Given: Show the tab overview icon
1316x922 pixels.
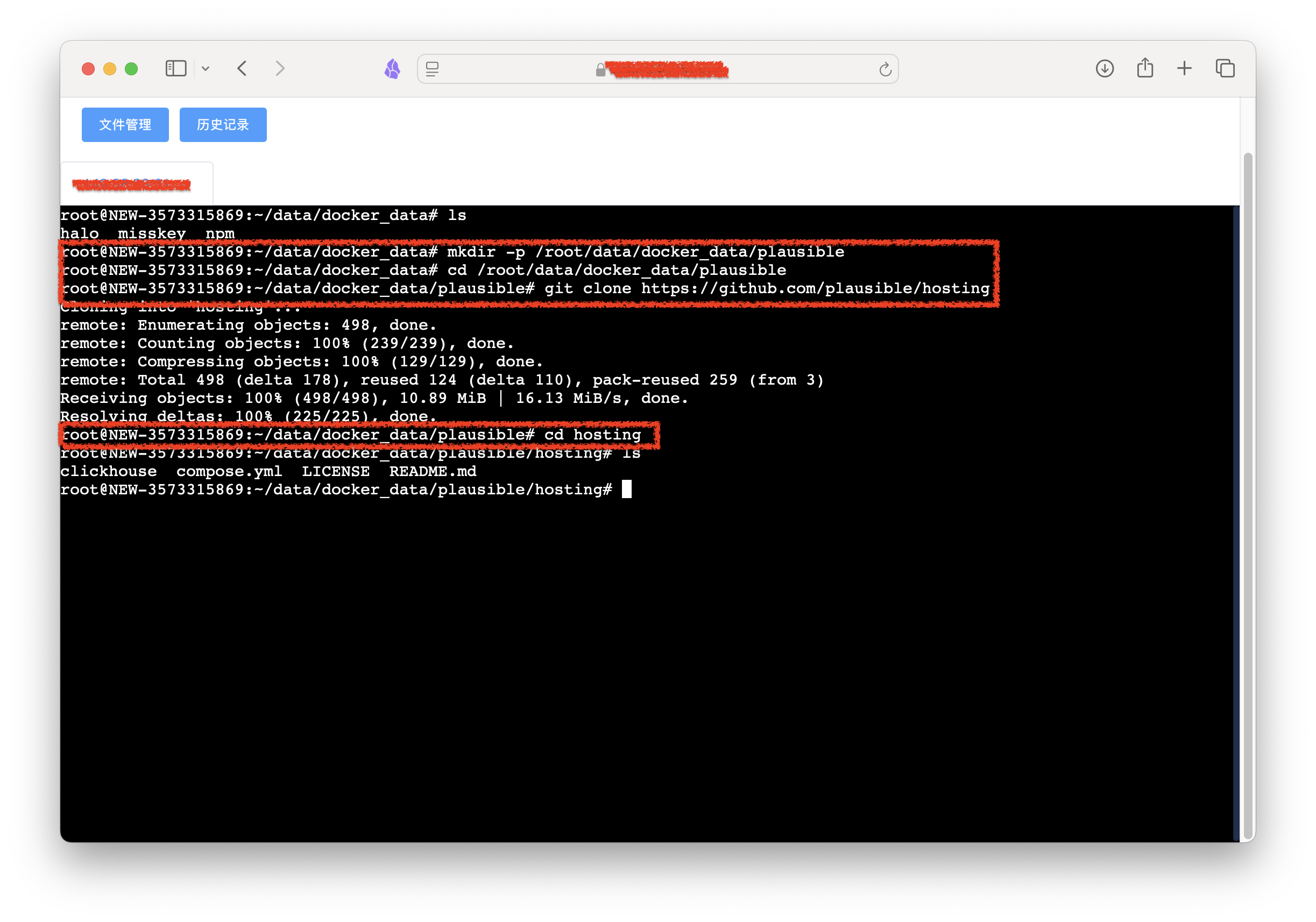Looking at the screenshot, I should (x=1225, y=69).
